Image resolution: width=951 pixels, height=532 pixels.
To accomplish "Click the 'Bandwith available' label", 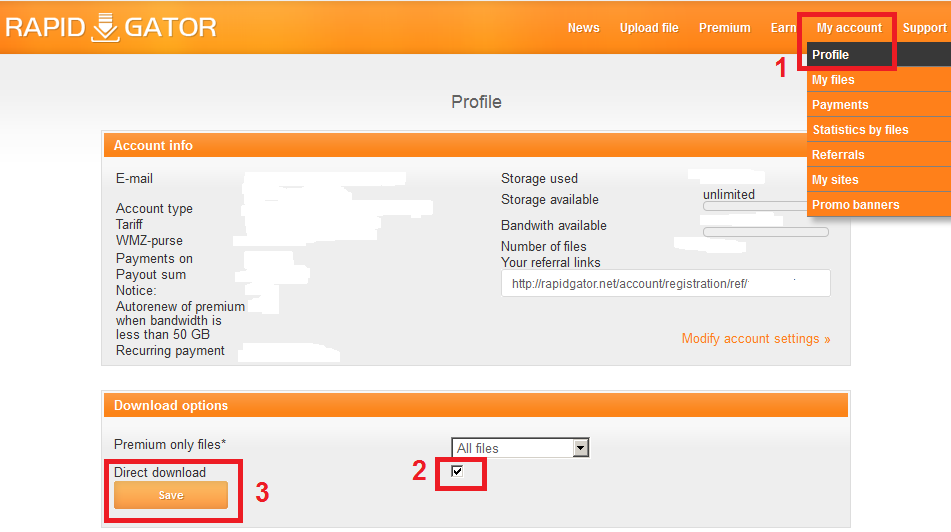I will point(554,226).
